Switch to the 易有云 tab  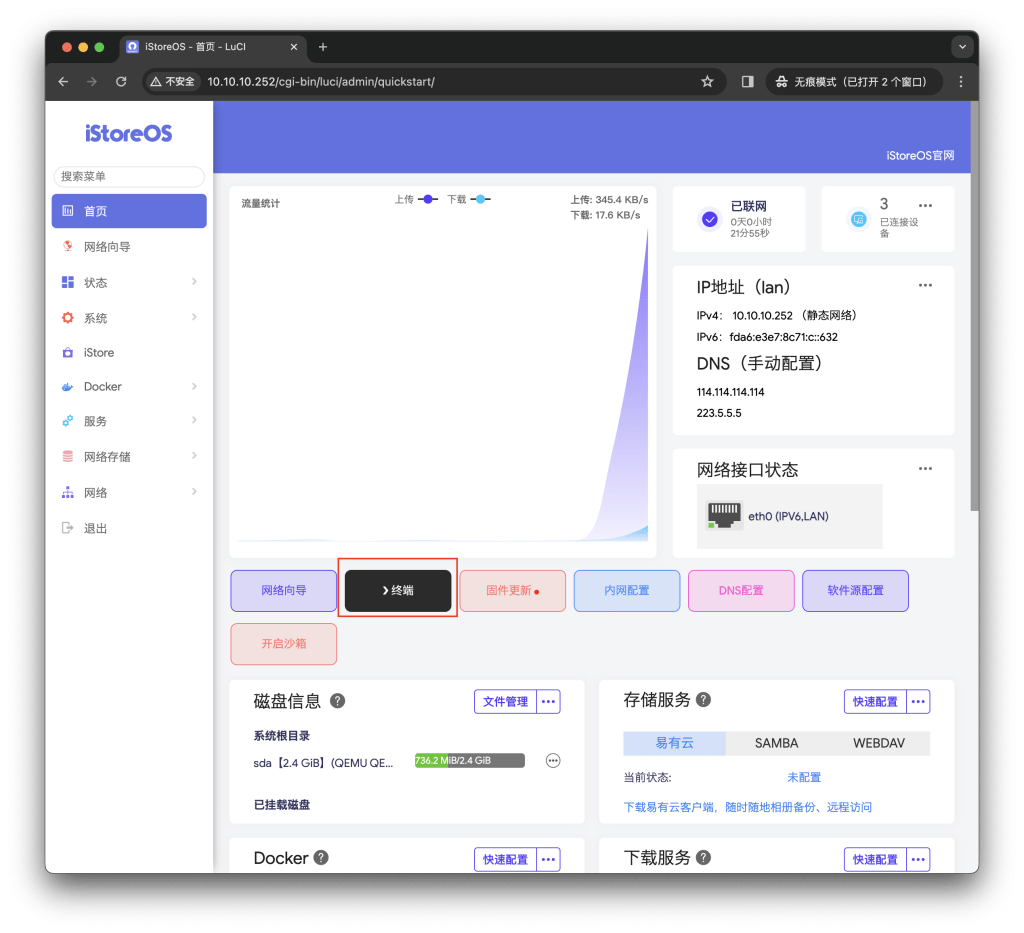point(675,743)
